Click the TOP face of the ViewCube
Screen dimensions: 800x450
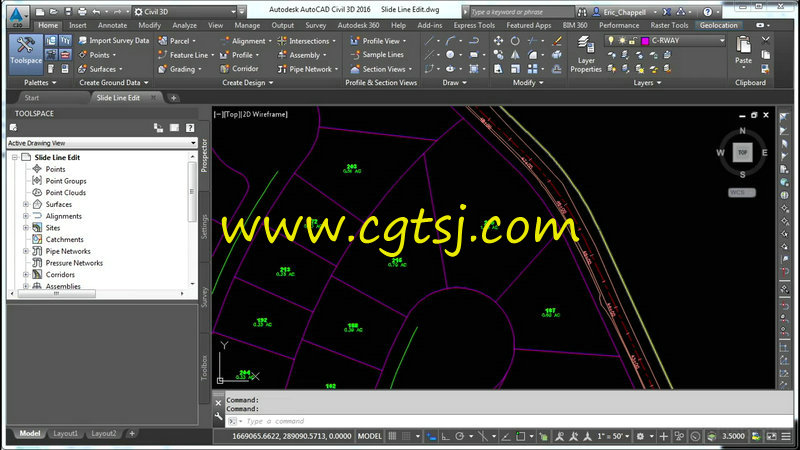(x=742, y=153)
